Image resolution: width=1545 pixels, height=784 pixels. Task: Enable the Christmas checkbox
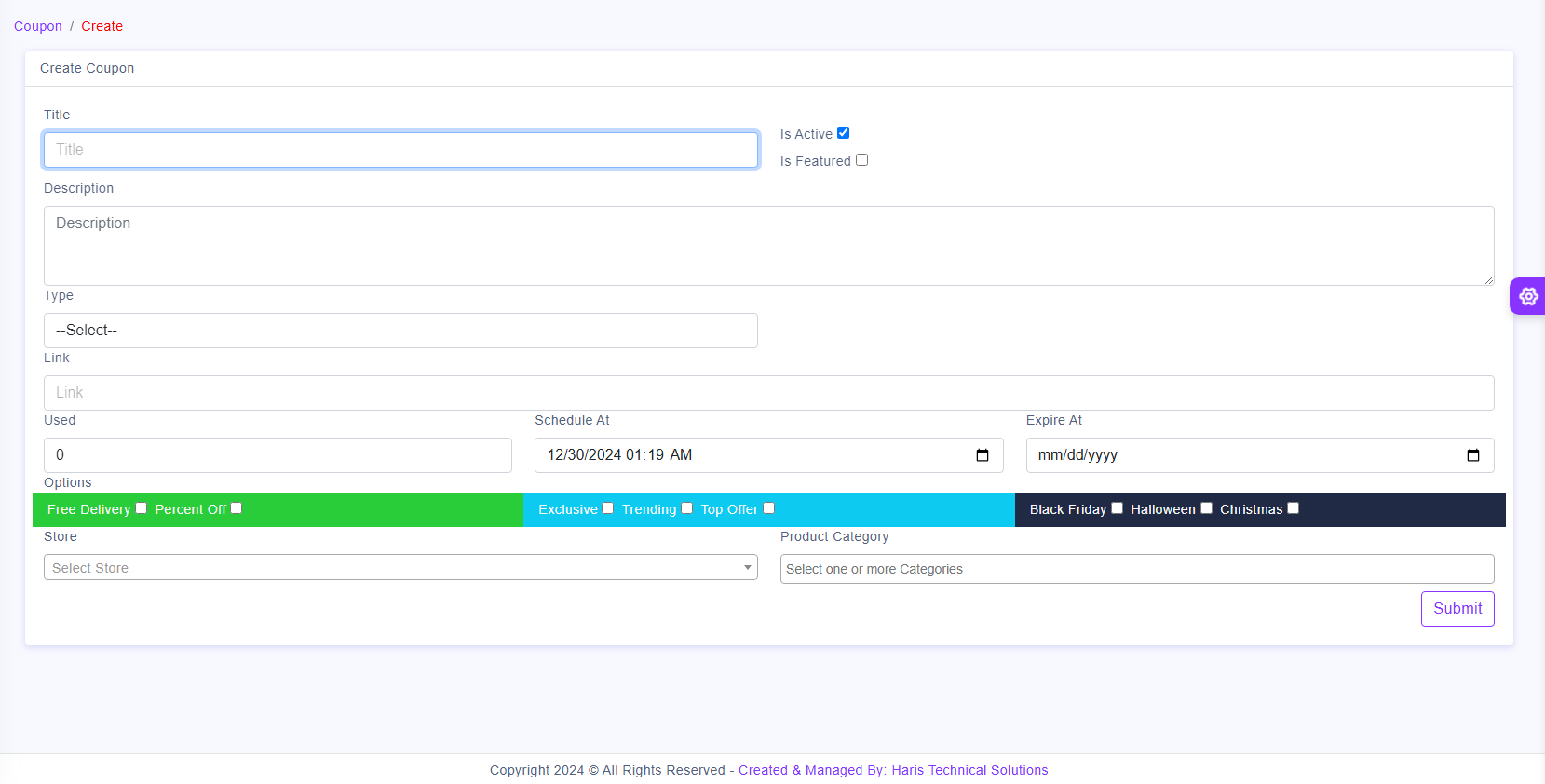[x=1294, y=508]
